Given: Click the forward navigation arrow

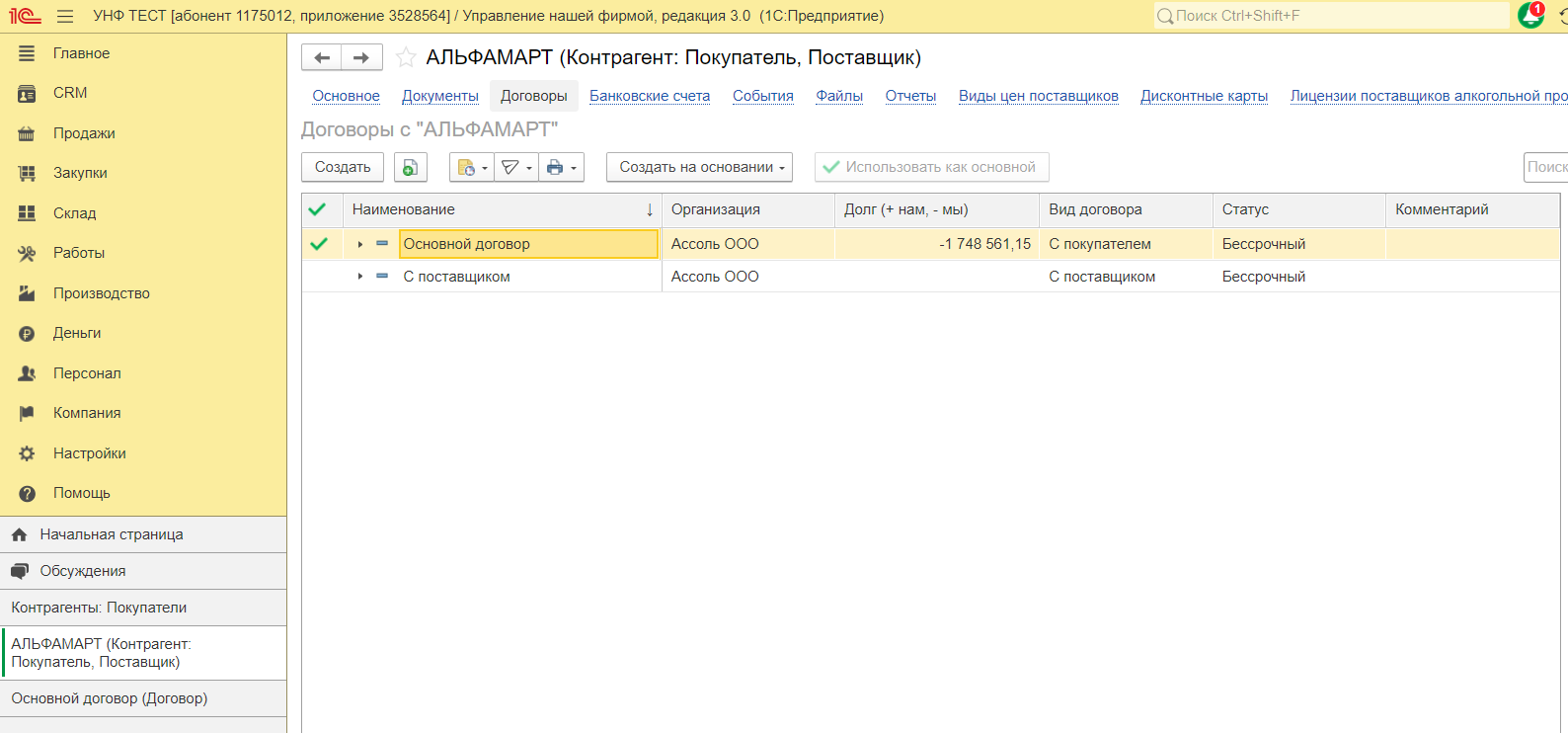Looking at the screenshot, I should pyautogui.click(x=361, y=58).
